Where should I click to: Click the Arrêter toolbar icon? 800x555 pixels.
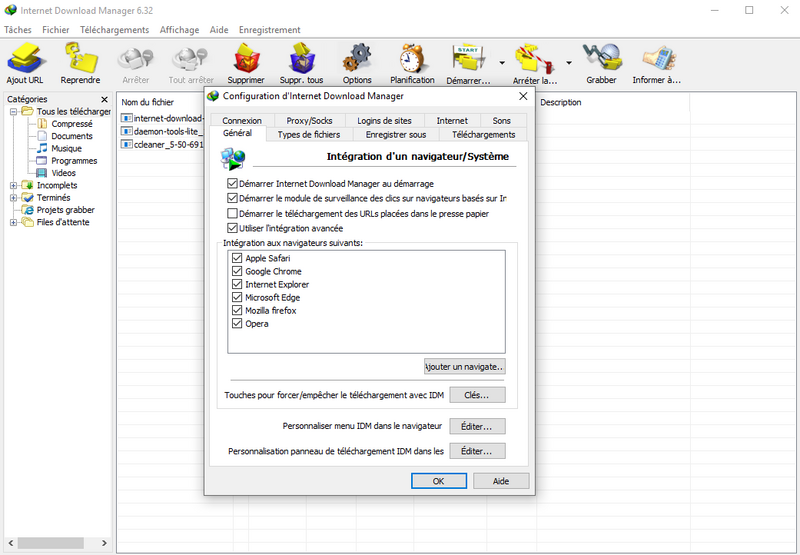tap(136, 58)
